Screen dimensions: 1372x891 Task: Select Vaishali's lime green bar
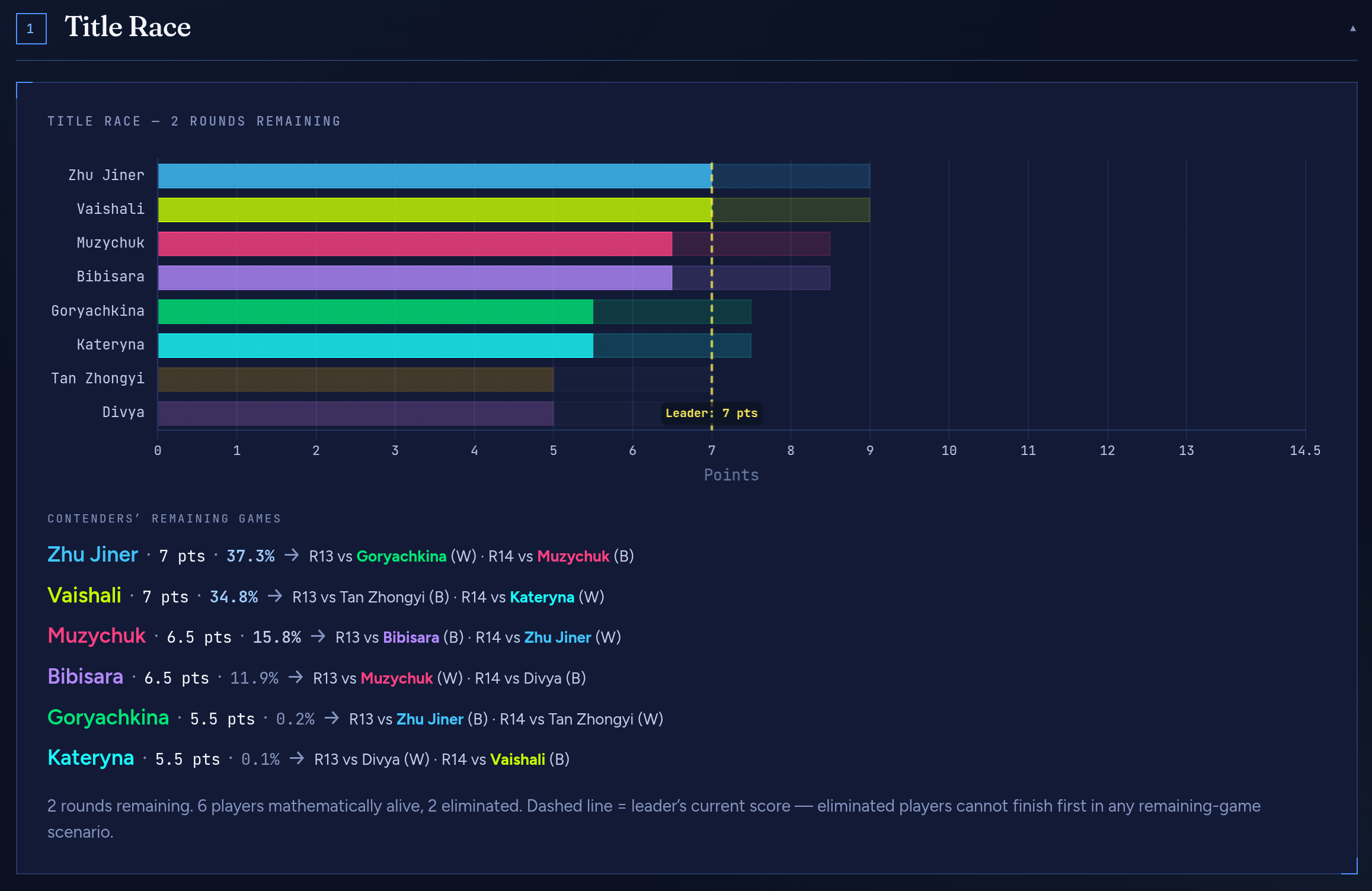[x=434, y=210]
